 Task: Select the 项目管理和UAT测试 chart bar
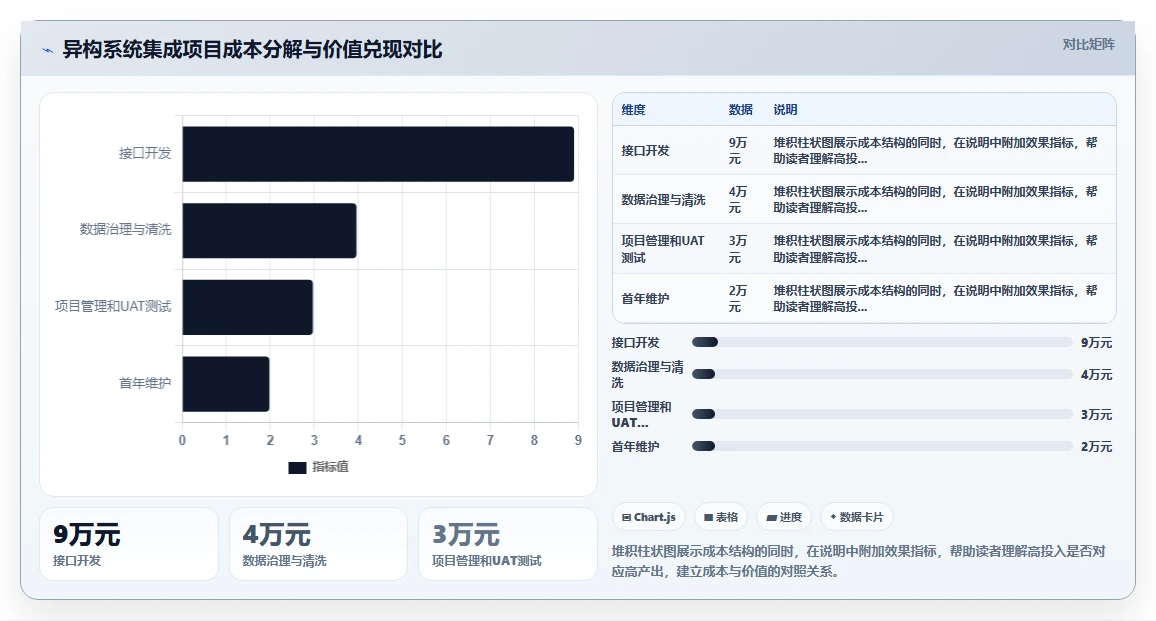(248, 308)
